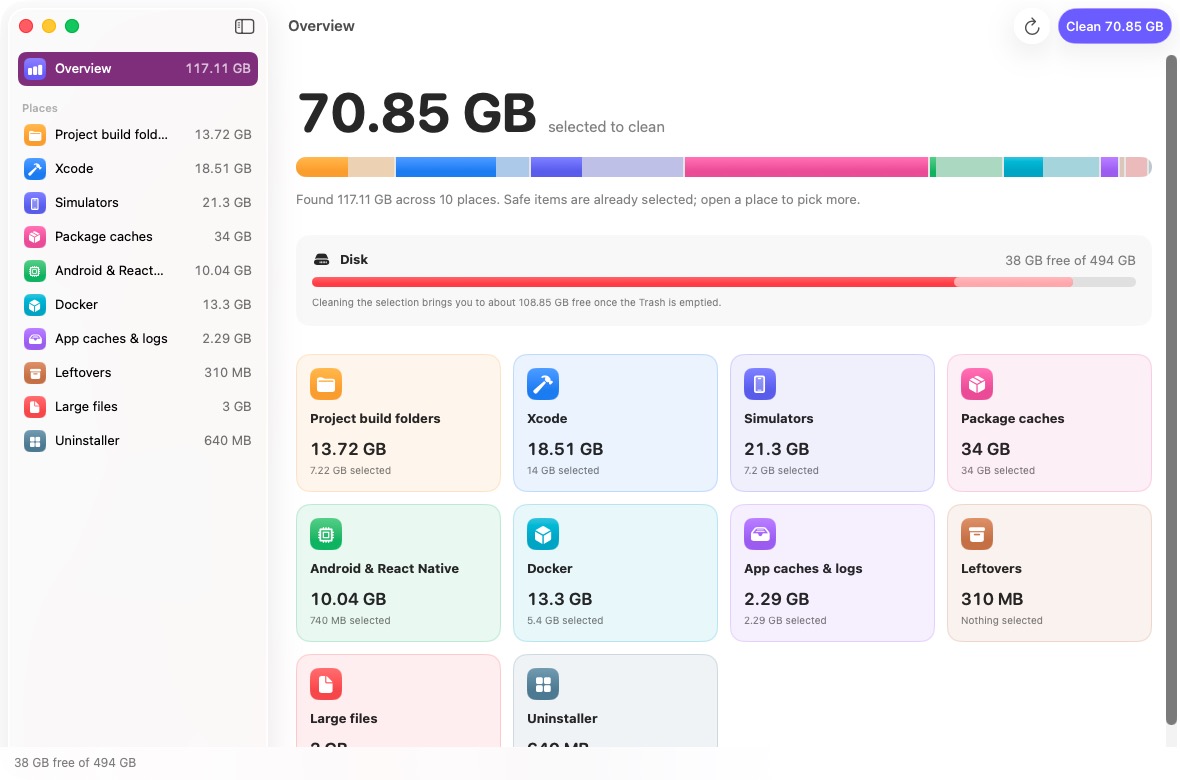Open the Package caches 34 GB card
1180x780 pixels.
1049,423
